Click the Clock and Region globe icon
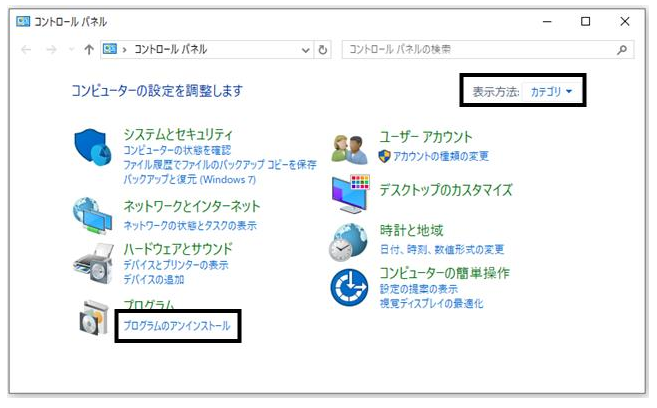657x408 pixels. tap(349, 242)
